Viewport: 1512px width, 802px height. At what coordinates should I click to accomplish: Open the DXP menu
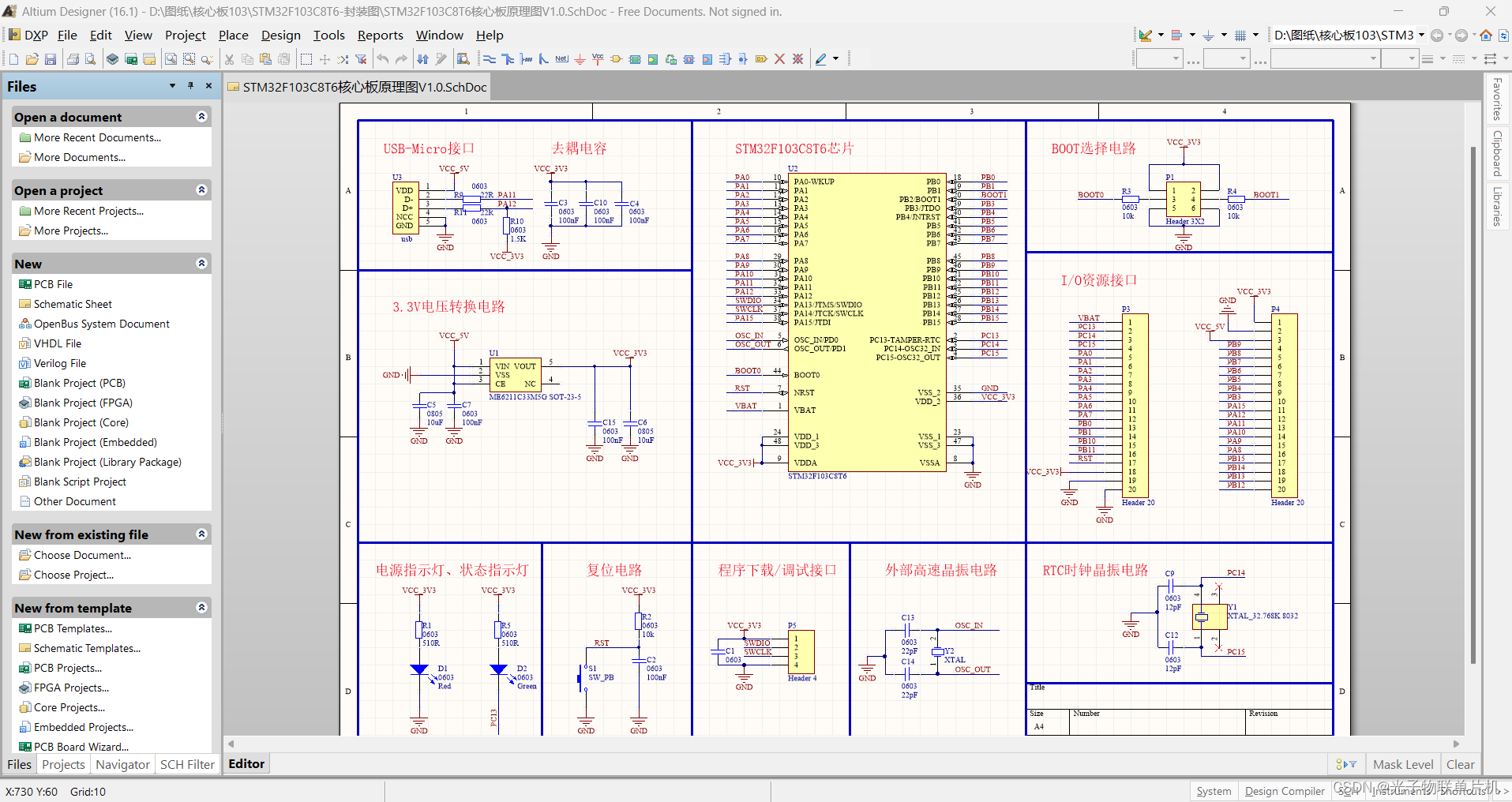point(28,35)
